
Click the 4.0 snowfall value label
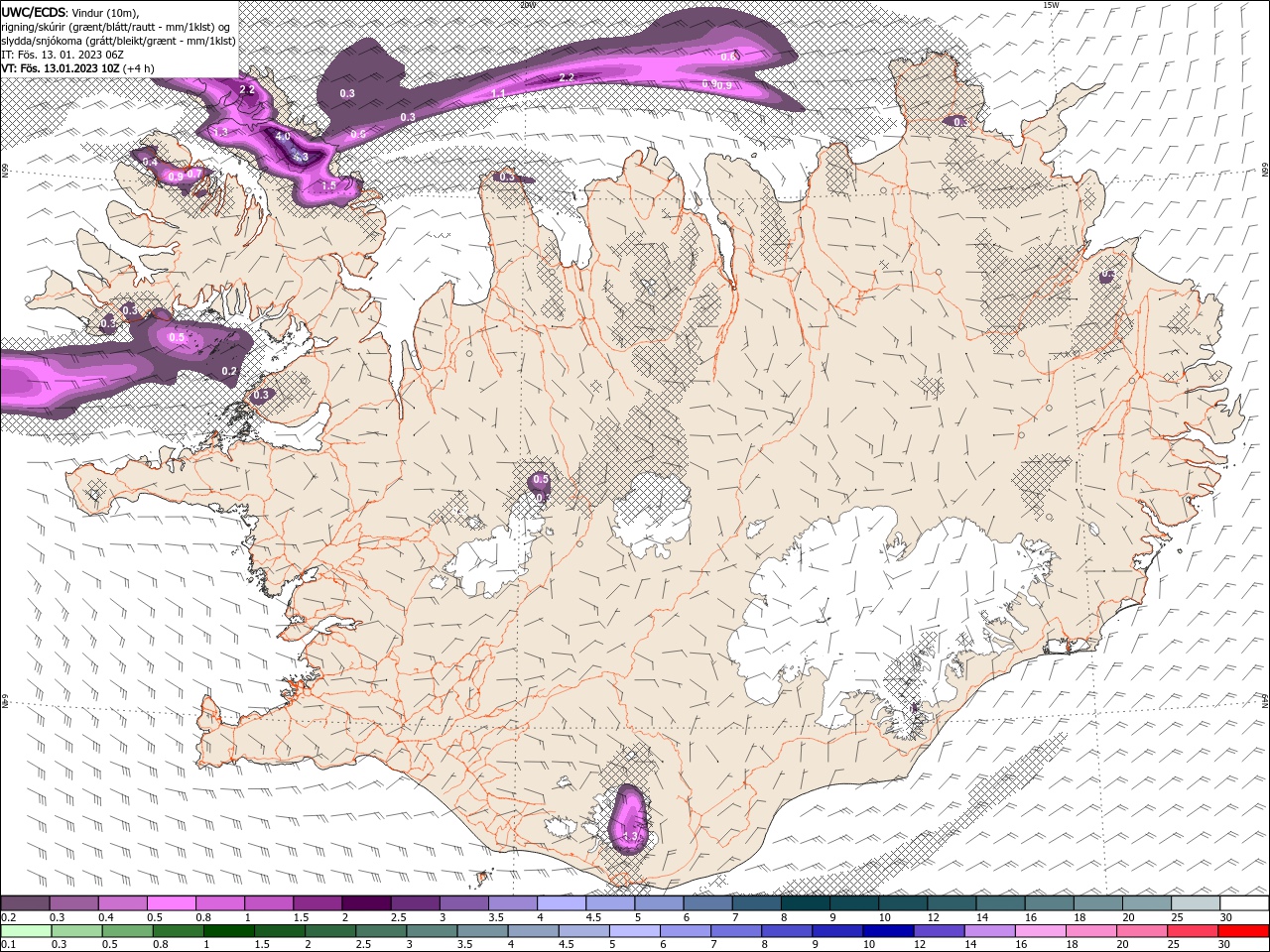pos(282,137)
